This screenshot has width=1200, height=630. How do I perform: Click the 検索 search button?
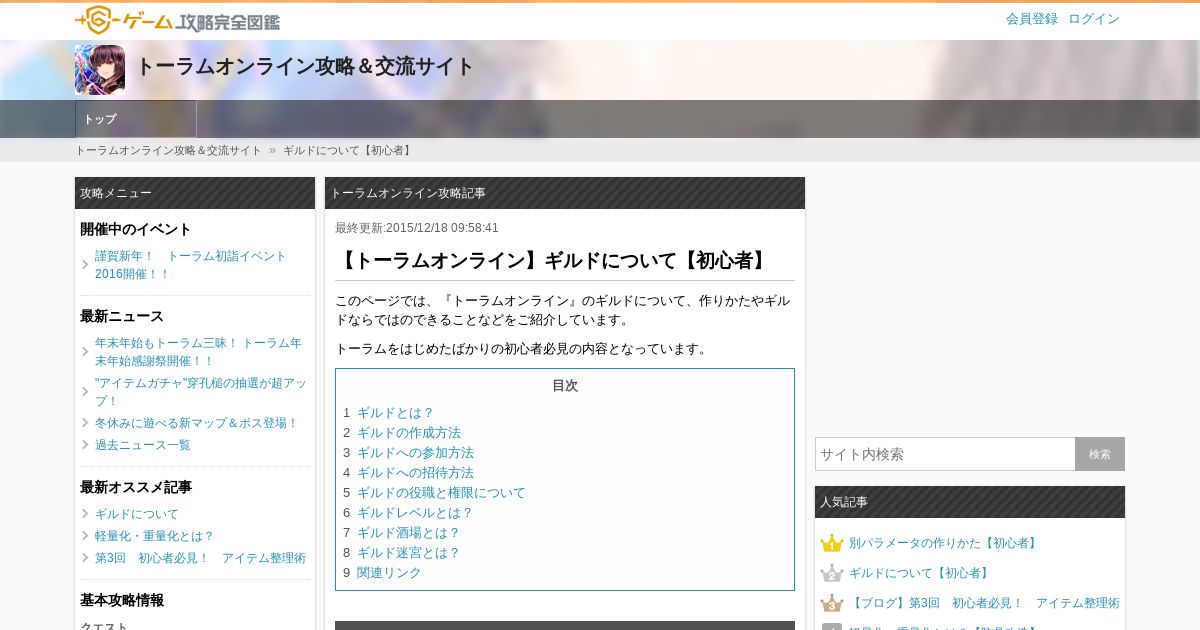coord(1100,454)
